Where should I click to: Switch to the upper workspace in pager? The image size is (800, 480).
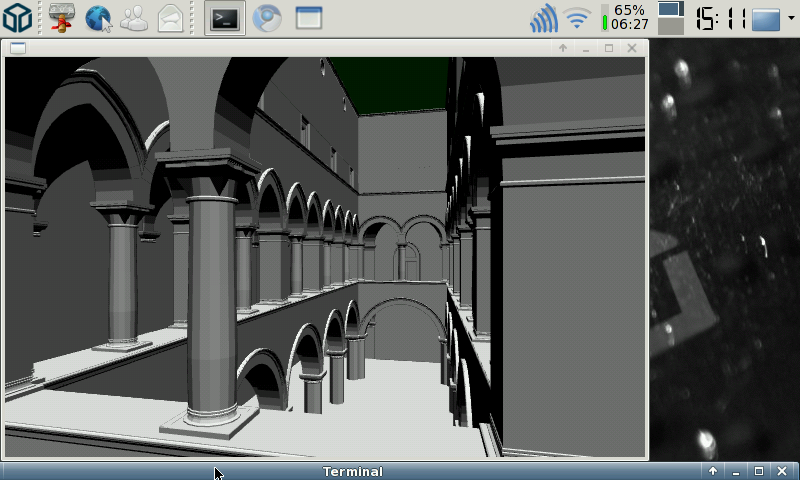[670, 9]
